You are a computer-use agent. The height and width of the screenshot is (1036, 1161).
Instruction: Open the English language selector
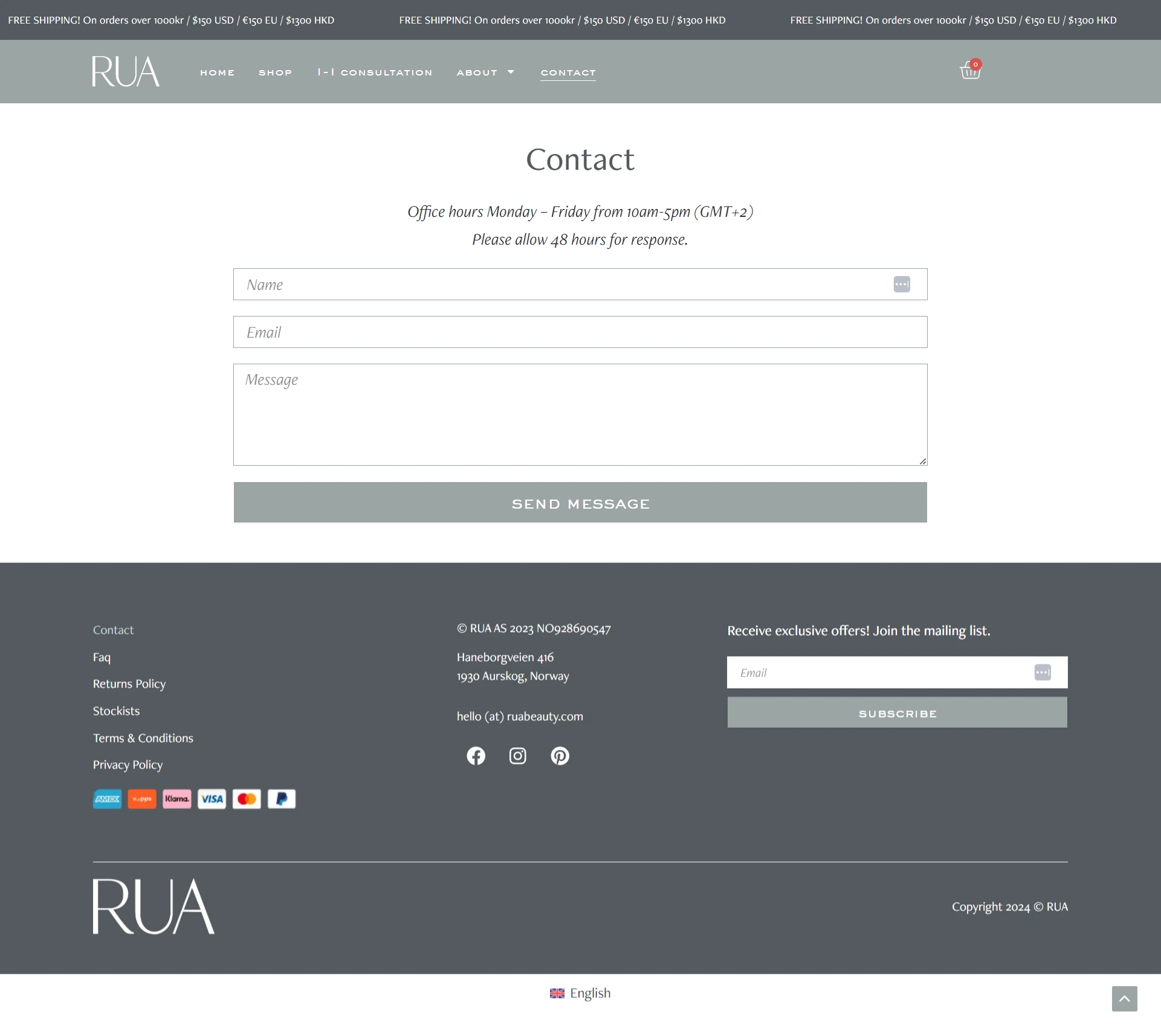click(x=580, y=993)
